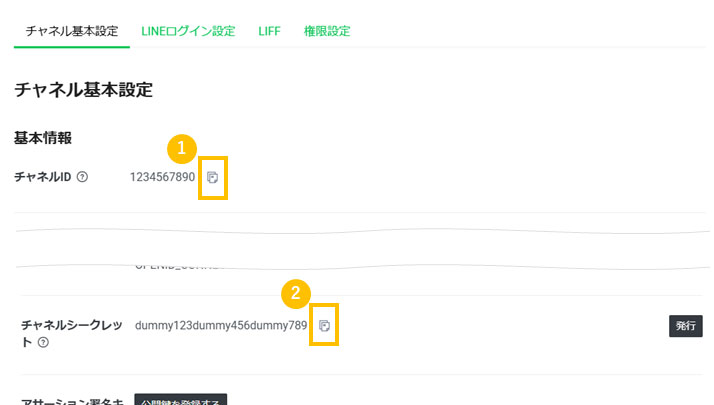This screenshot has height=405, width=714.
Task: Go to the LIFF tab
Action: click(269, 31)
